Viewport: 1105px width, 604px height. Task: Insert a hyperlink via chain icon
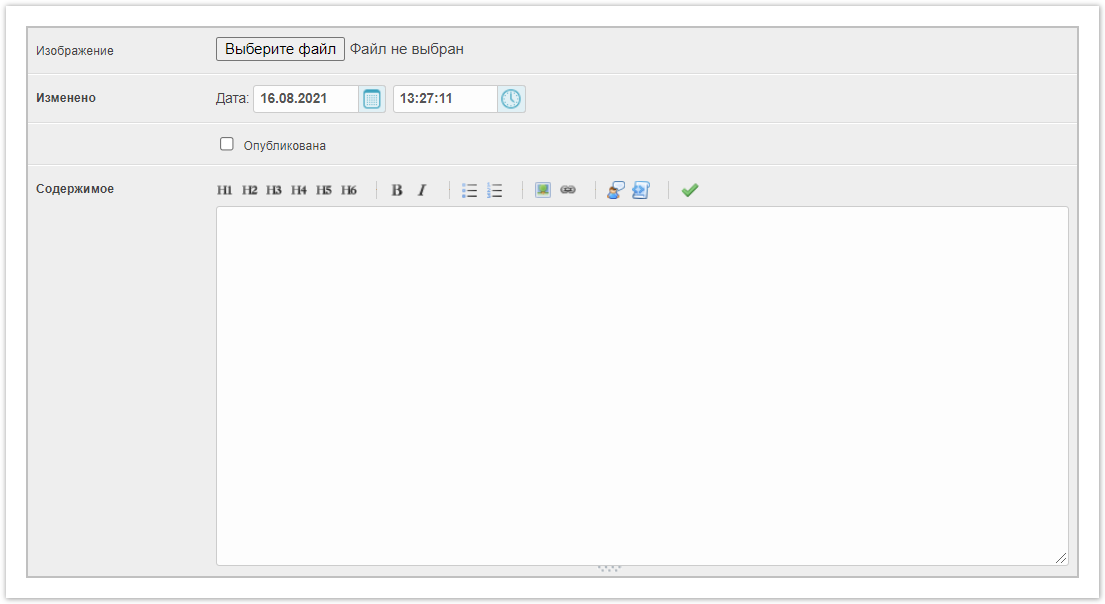568,190
